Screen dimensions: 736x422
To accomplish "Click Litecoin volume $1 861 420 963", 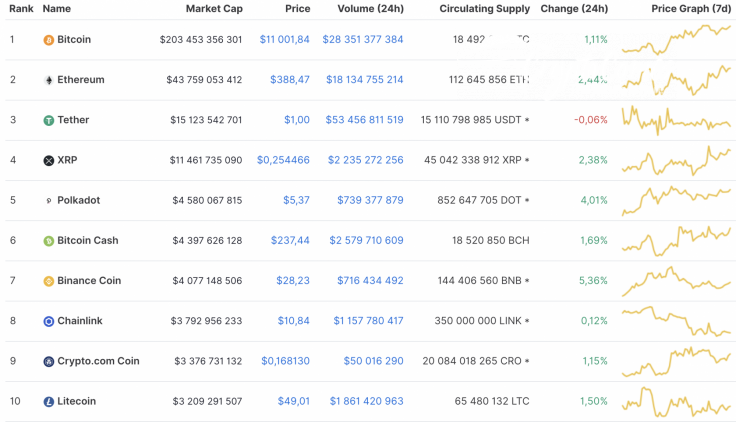I will point(367,401).
